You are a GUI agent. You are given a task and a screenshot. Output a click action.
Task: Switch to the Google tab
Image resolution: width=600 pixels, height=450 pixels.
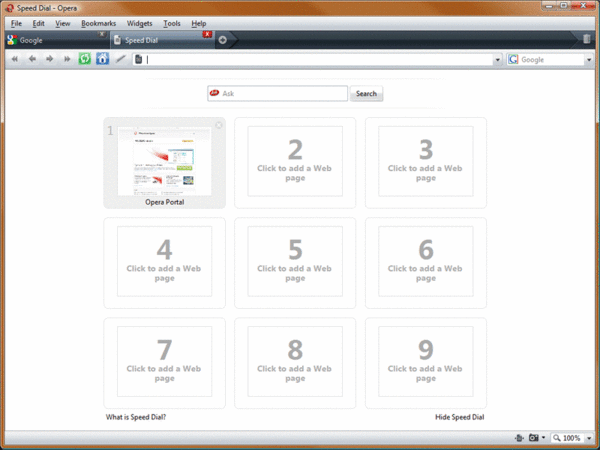pos(57,40)
